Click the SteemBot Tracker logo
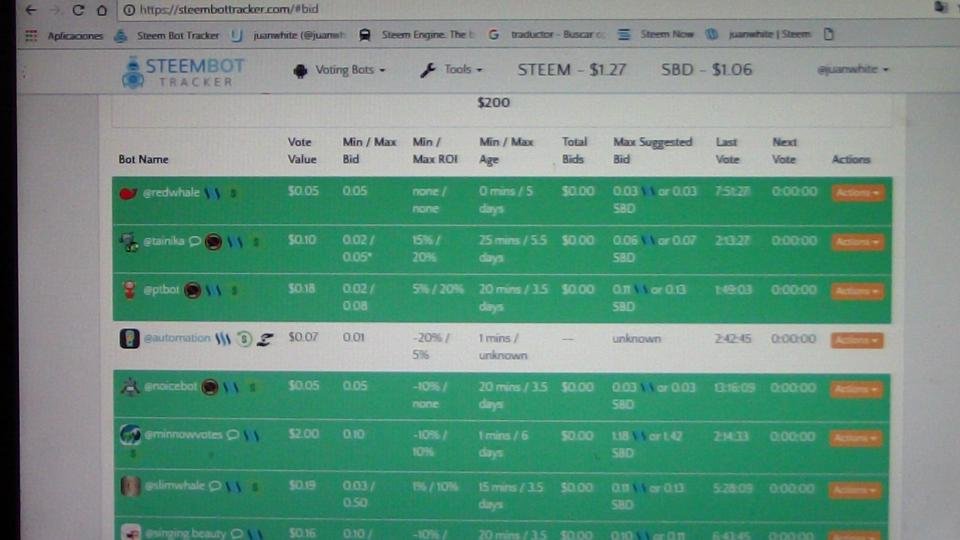This screenshot has height=540, width=960. (x=183, y=72)
